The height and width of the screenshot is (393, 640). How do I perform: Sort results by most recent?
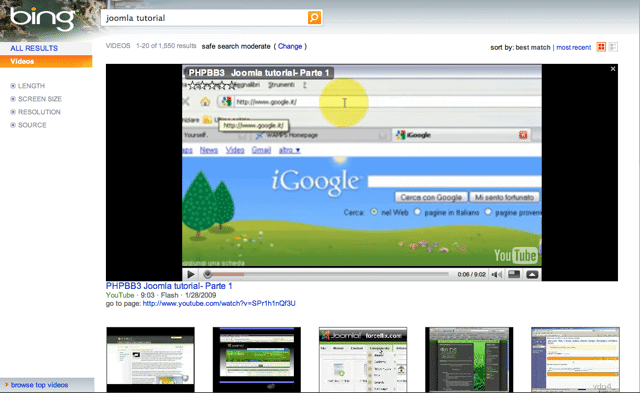click(x=573, y=47)
